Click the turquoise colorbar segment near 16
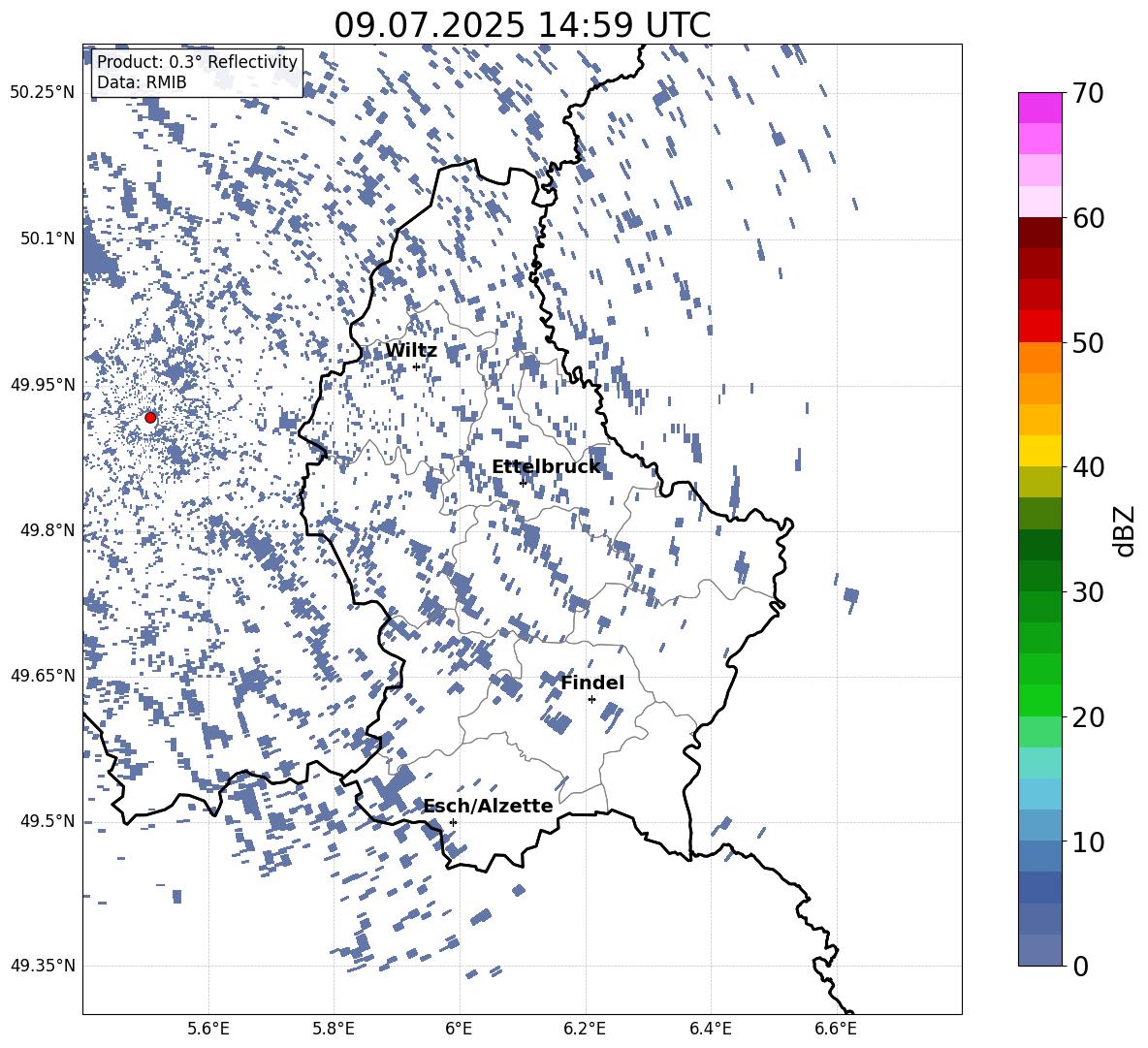Image resolution: width=1148 pixels, height=1048 pixels. click(x=1039, y=763)
